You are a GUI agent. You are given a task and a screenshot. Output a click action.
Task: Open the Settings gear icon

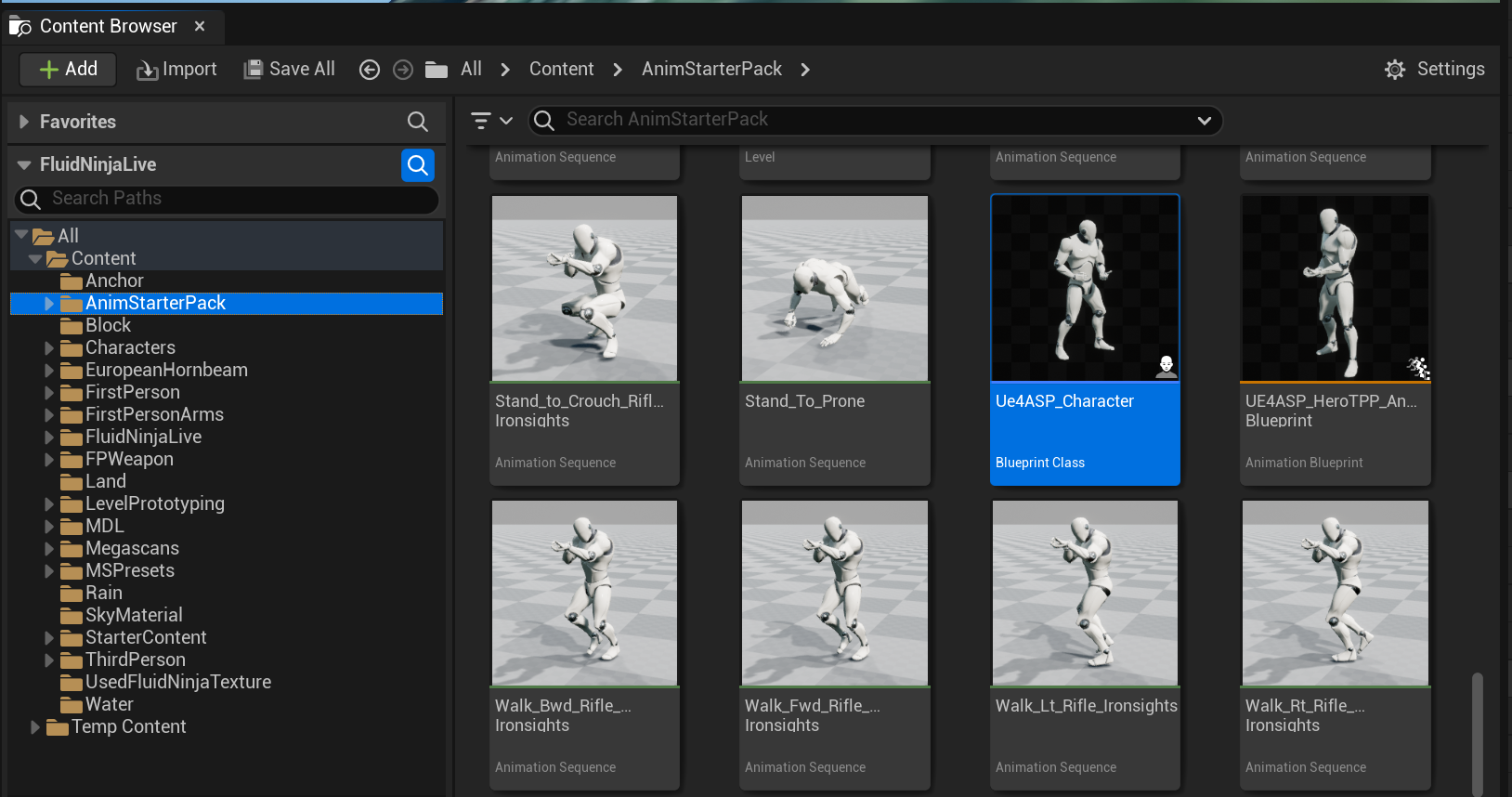1395,70
